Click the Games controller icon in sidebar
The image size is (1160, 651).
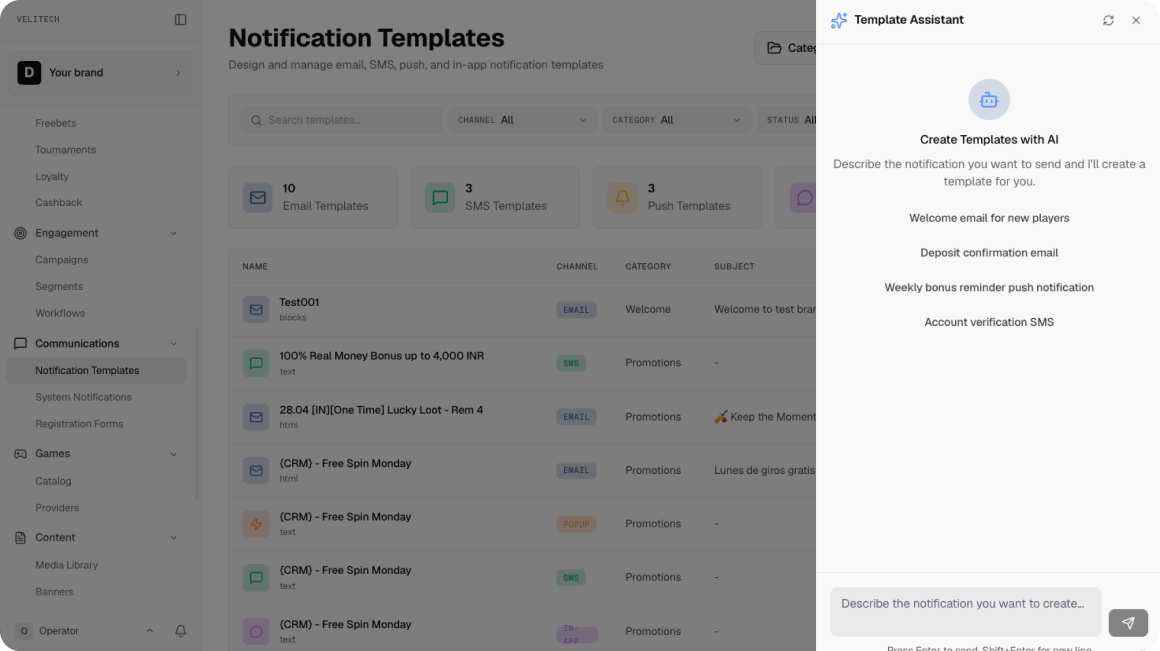(x=20, y=453)
